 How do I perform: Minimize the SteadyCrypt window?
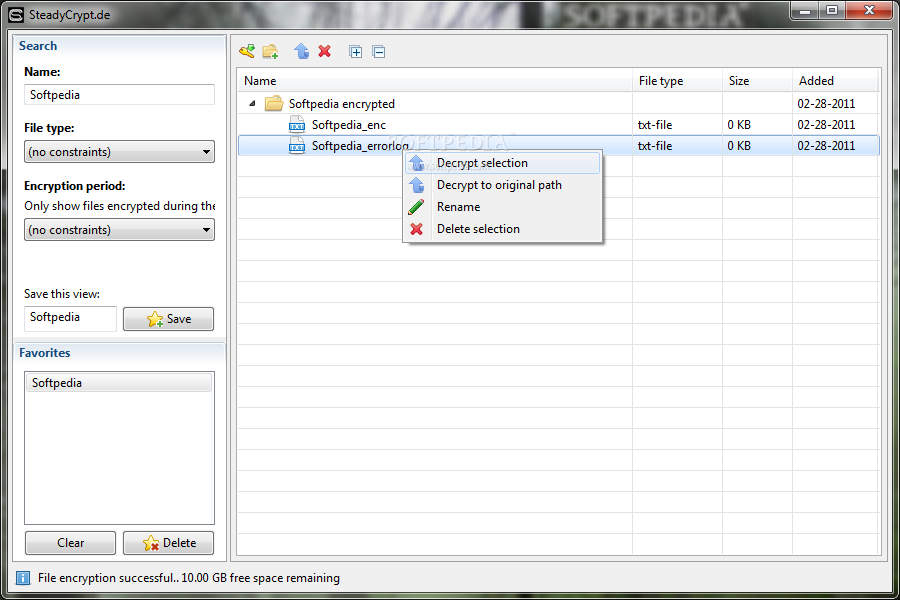pyautogui.click(x=805, y=11)
